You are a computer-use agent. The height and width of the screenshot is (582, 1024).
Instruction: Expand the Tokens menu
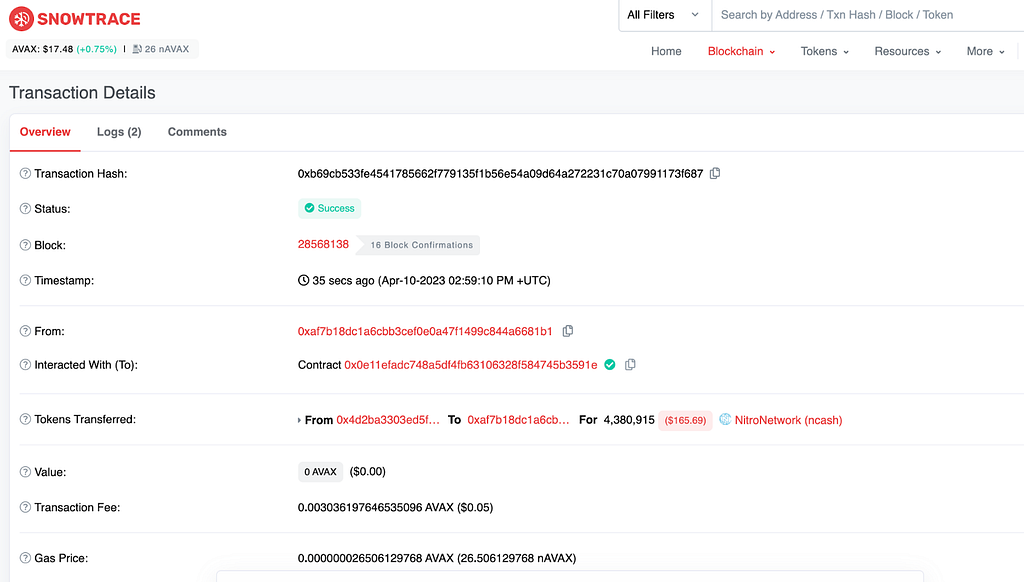[x=825, y=51]
